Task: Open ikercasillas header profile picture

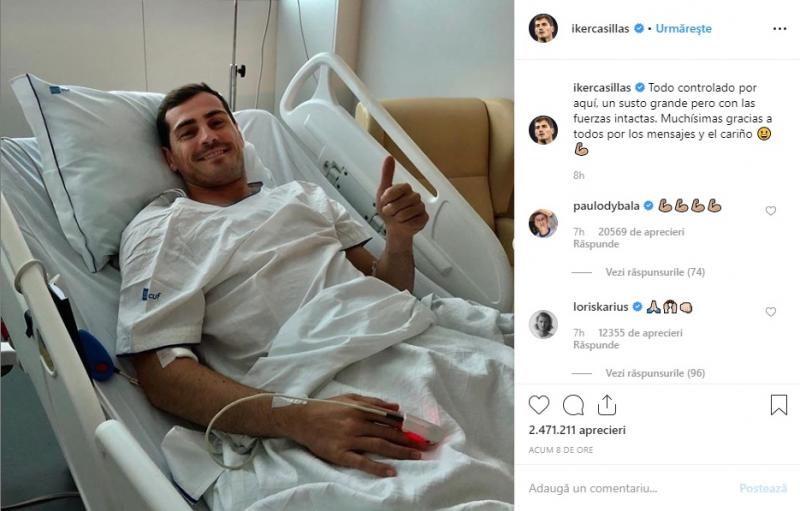Action: coord(543,29)
